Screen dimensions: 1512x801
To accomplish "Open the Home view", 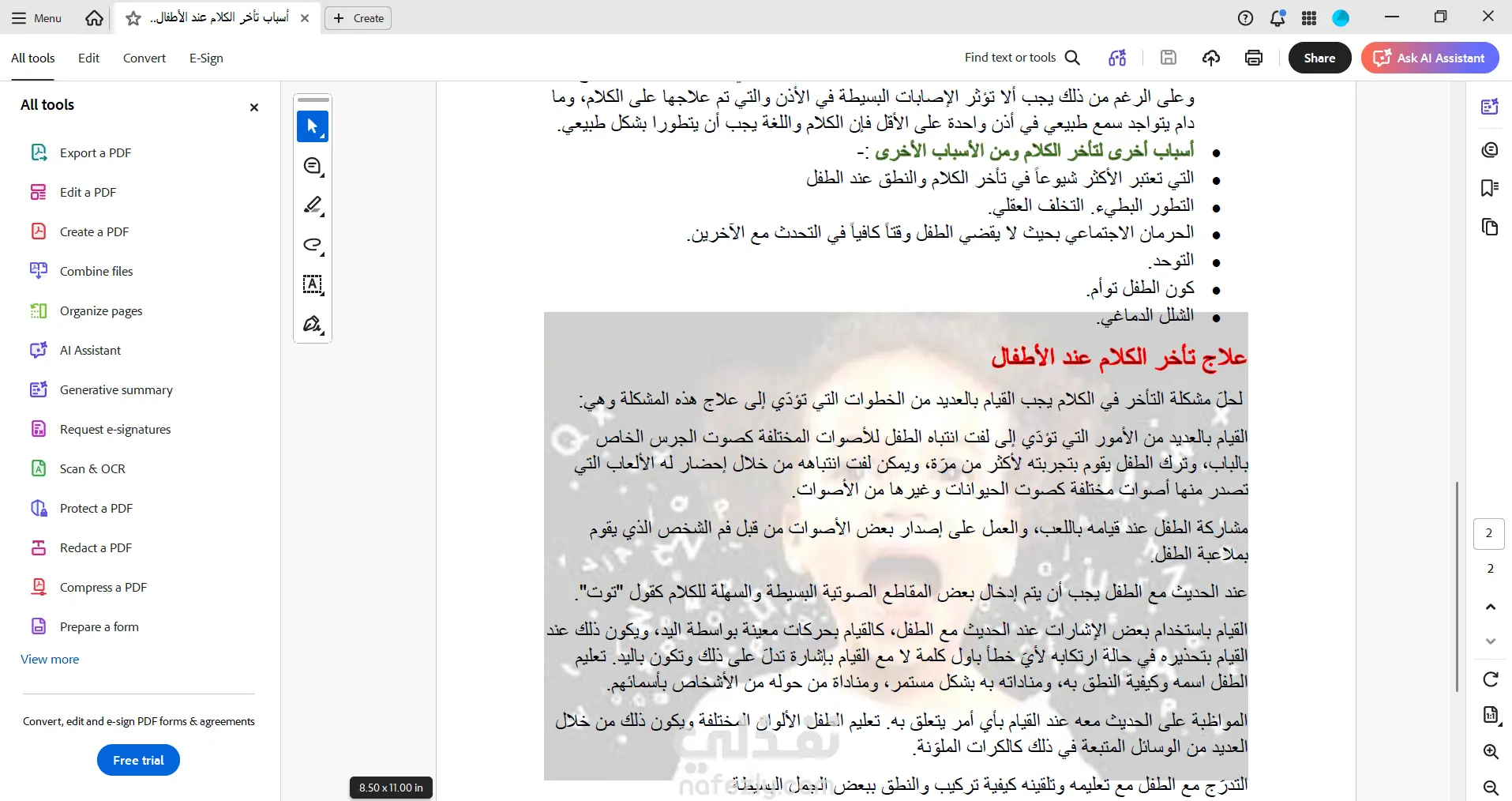I will coord(94,17).
